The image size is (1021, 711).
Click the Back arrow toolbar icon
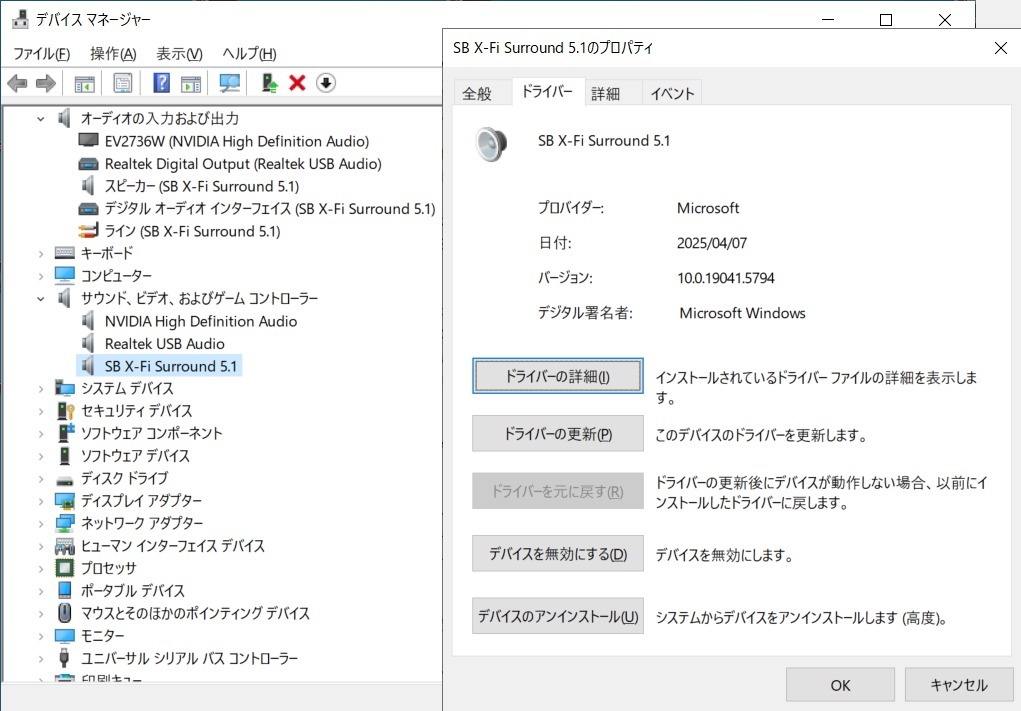click(17, 83)
